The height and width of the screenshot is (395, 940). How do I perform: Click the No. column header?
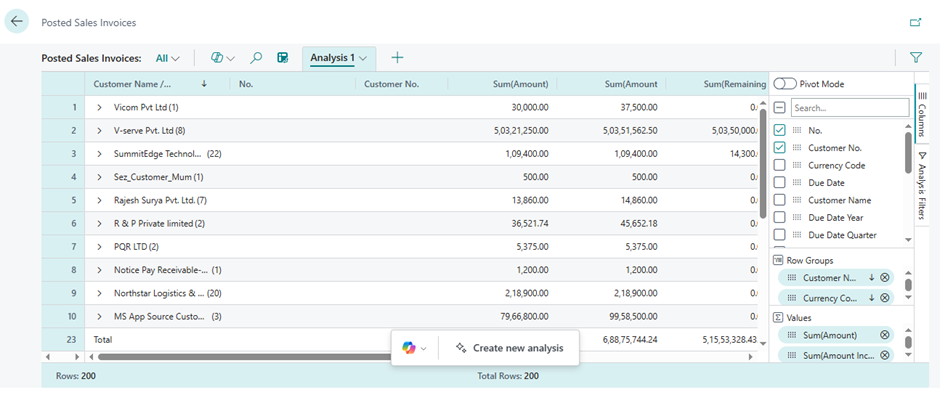[x=293, y=85]
